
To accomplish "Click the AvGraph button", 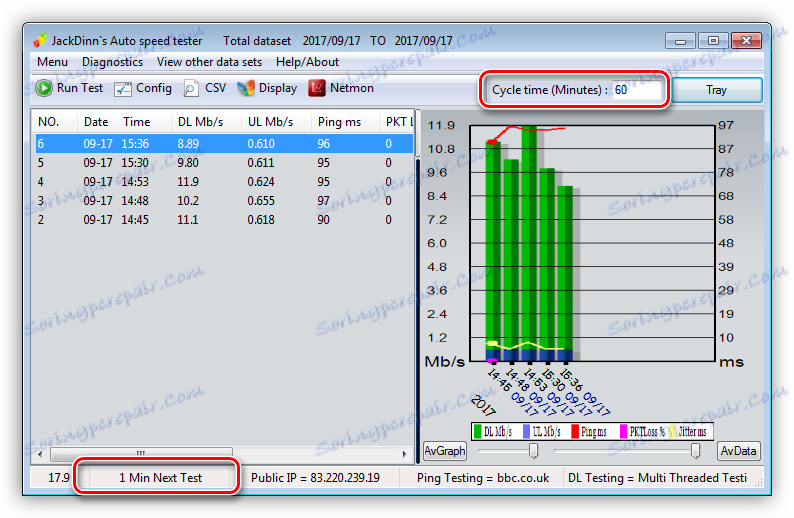I will [445, 451].
